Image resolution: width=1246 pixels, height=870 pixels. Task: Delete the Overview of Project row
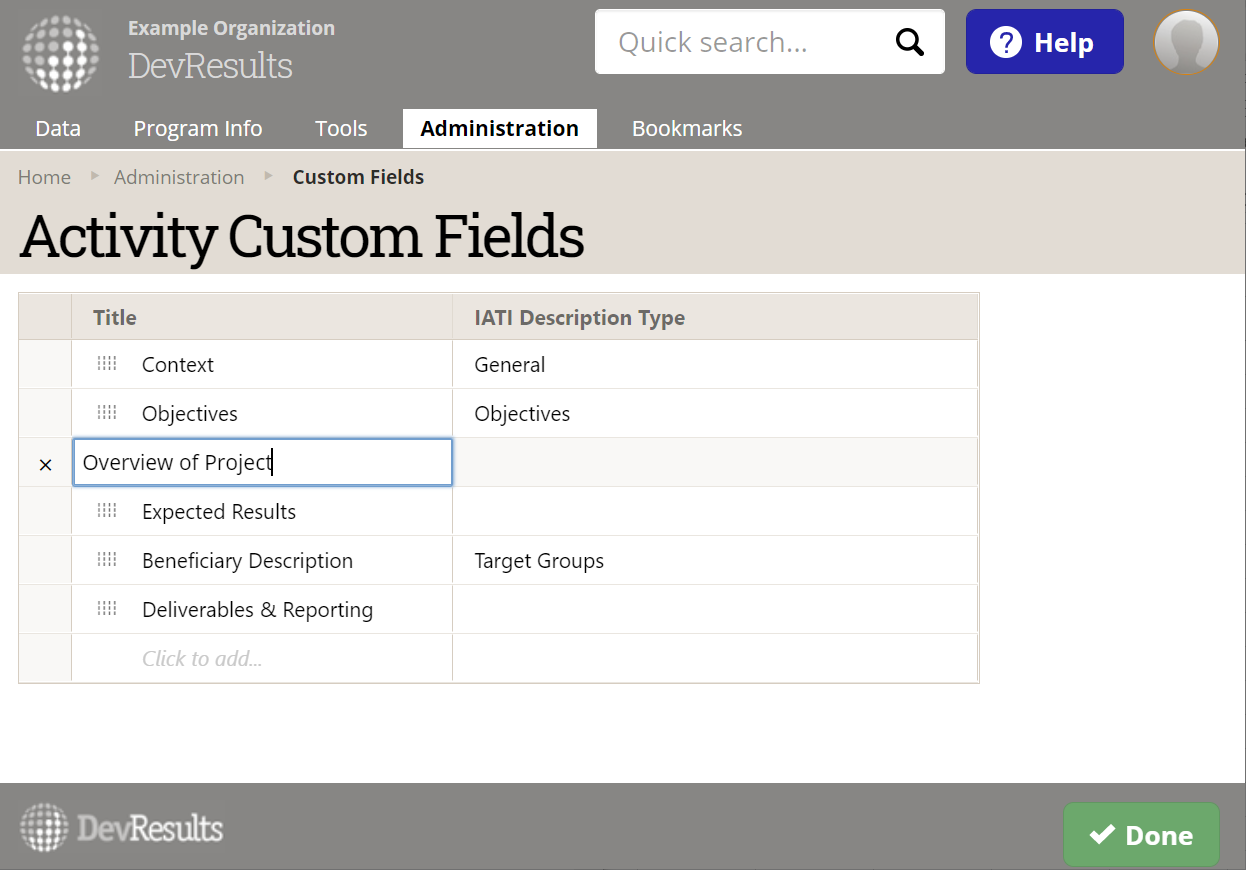[45, 464]
